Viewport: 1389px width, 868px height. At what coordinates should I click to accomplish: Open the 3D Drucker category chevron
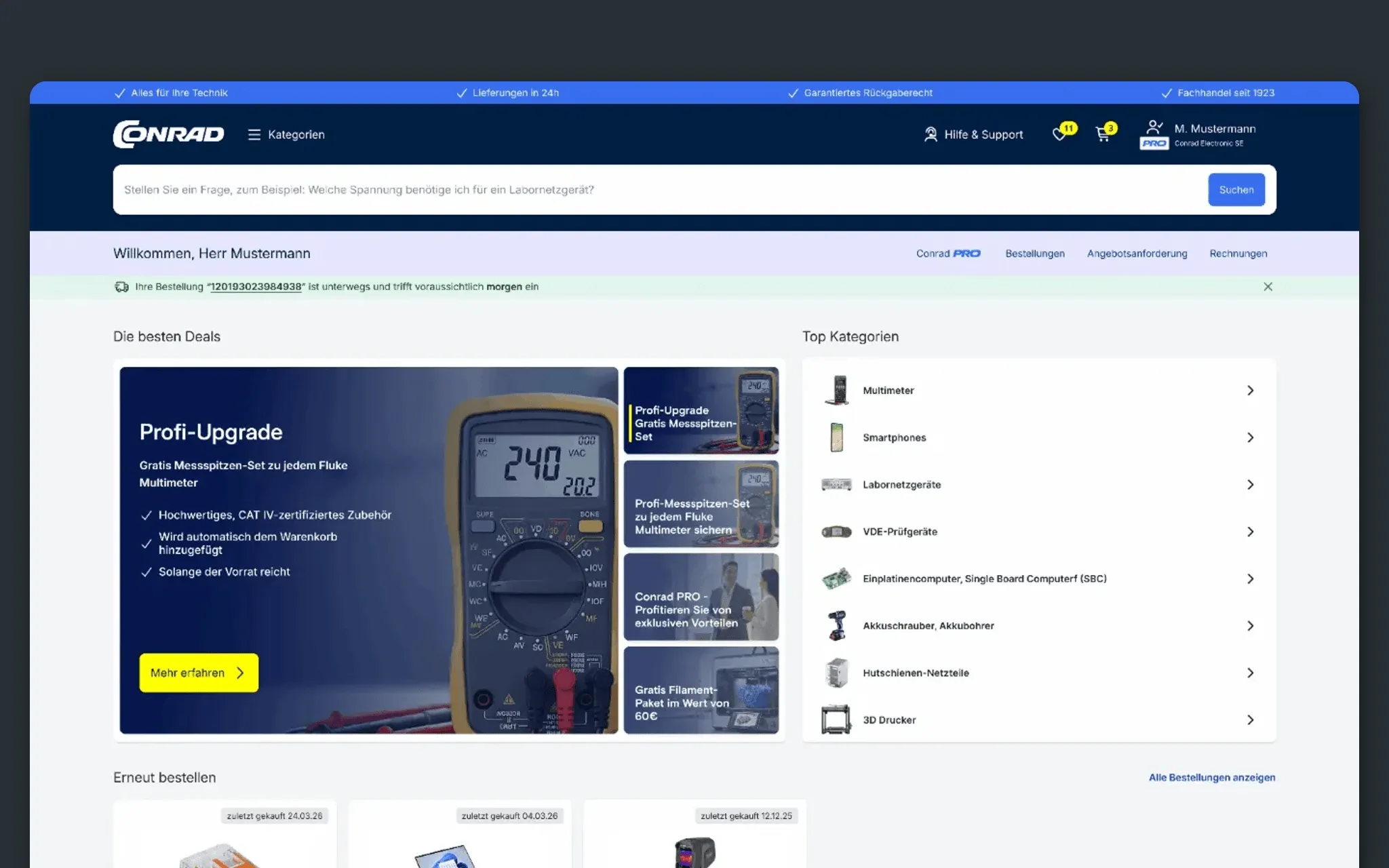(x=1250, y=719)
